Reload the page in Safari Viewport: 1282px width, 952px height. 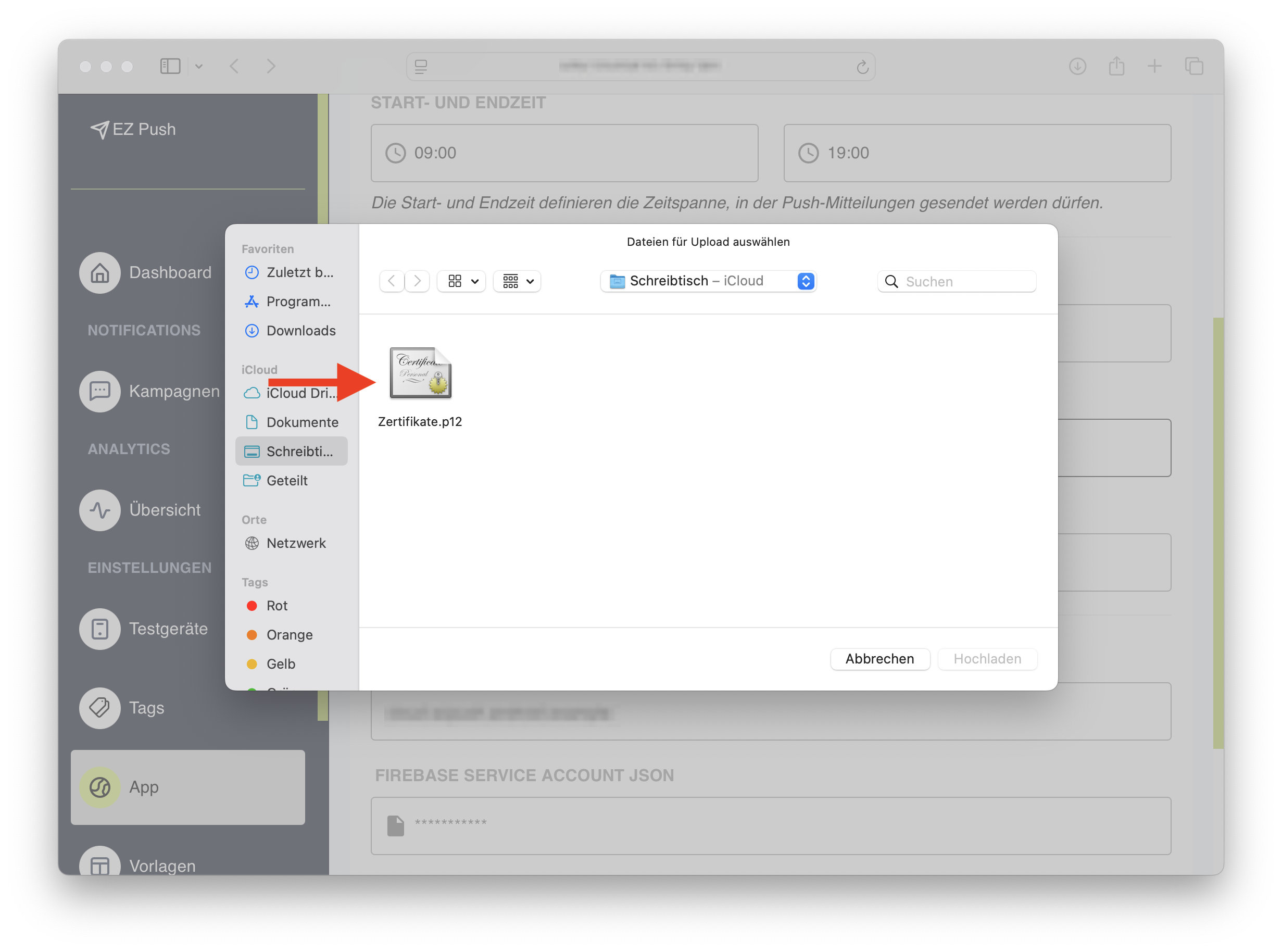862,67
